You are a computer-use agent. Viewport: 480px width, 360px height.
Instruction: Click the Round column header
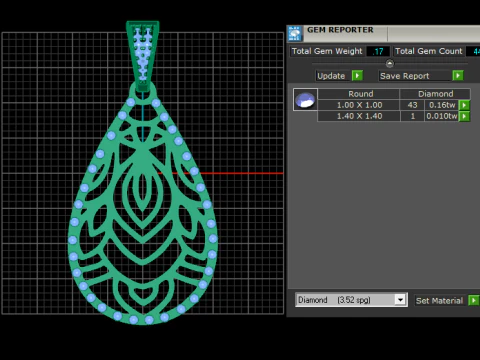pyautogui.click(x=359, y=94)
